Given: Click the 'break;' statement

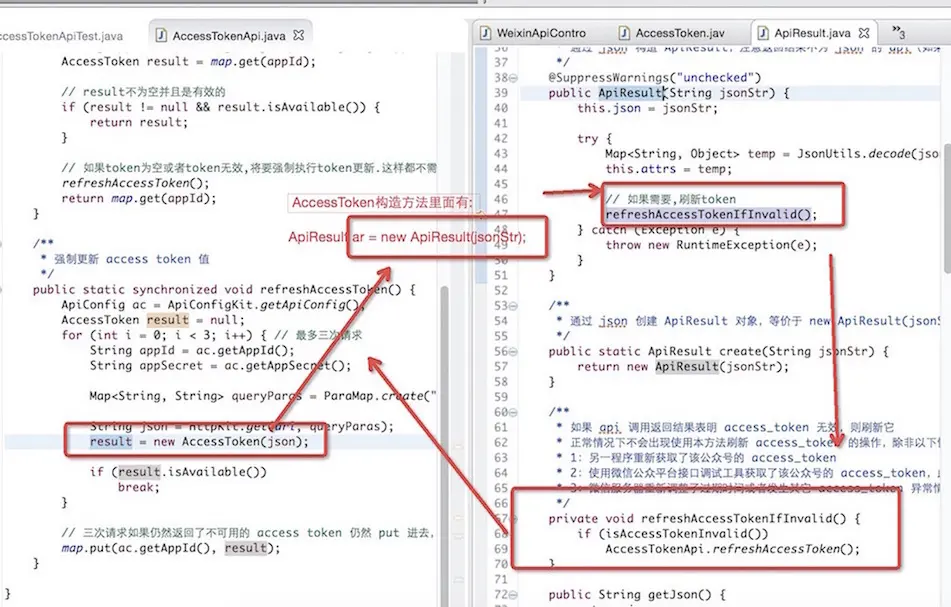Looking at the screenshot, I should point(139,487).
